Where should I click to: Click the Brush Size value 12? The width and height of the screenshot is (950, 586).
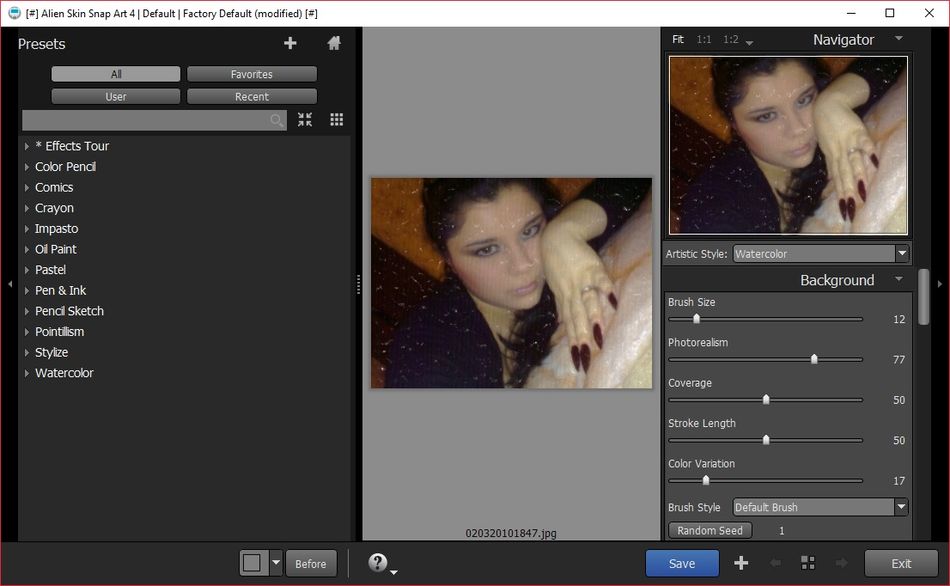899,319
